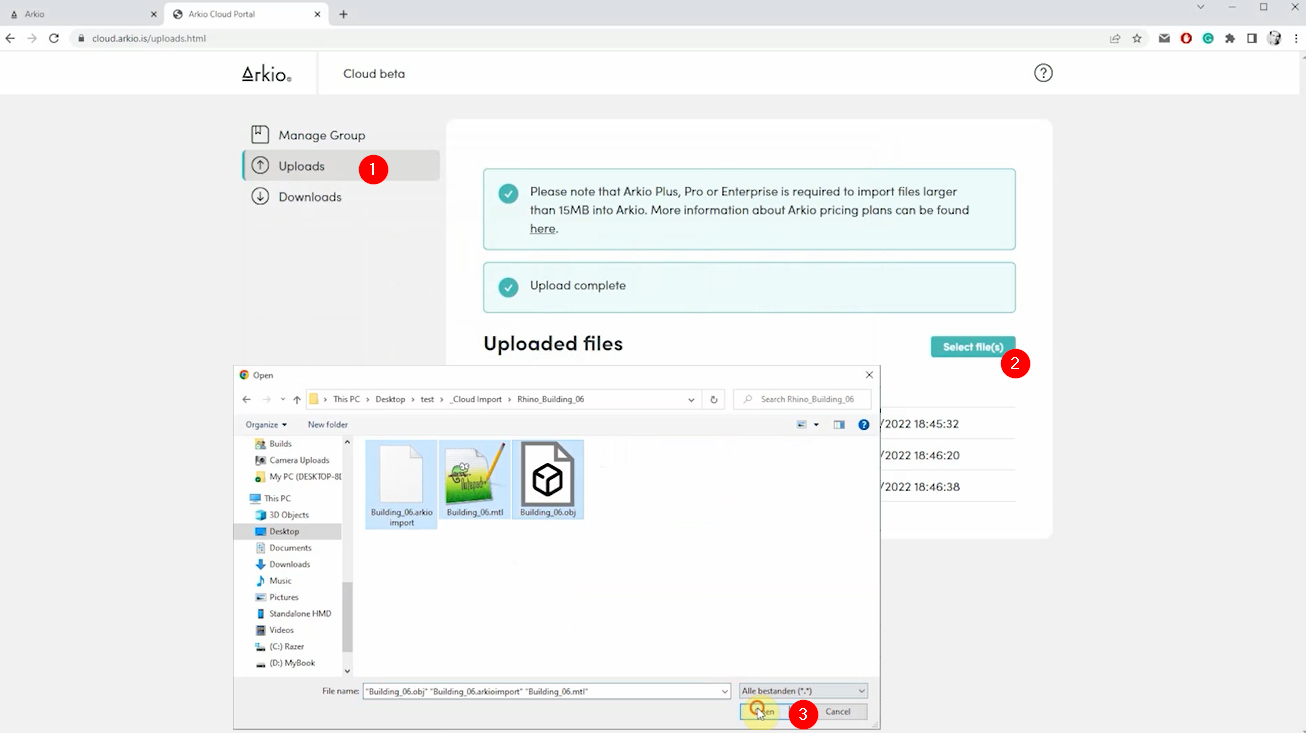The height and width of the screenshot is (733, 1306).
Task: Open the file type filter 'Alle bestanden' dropdown
Action: (803, 691)
